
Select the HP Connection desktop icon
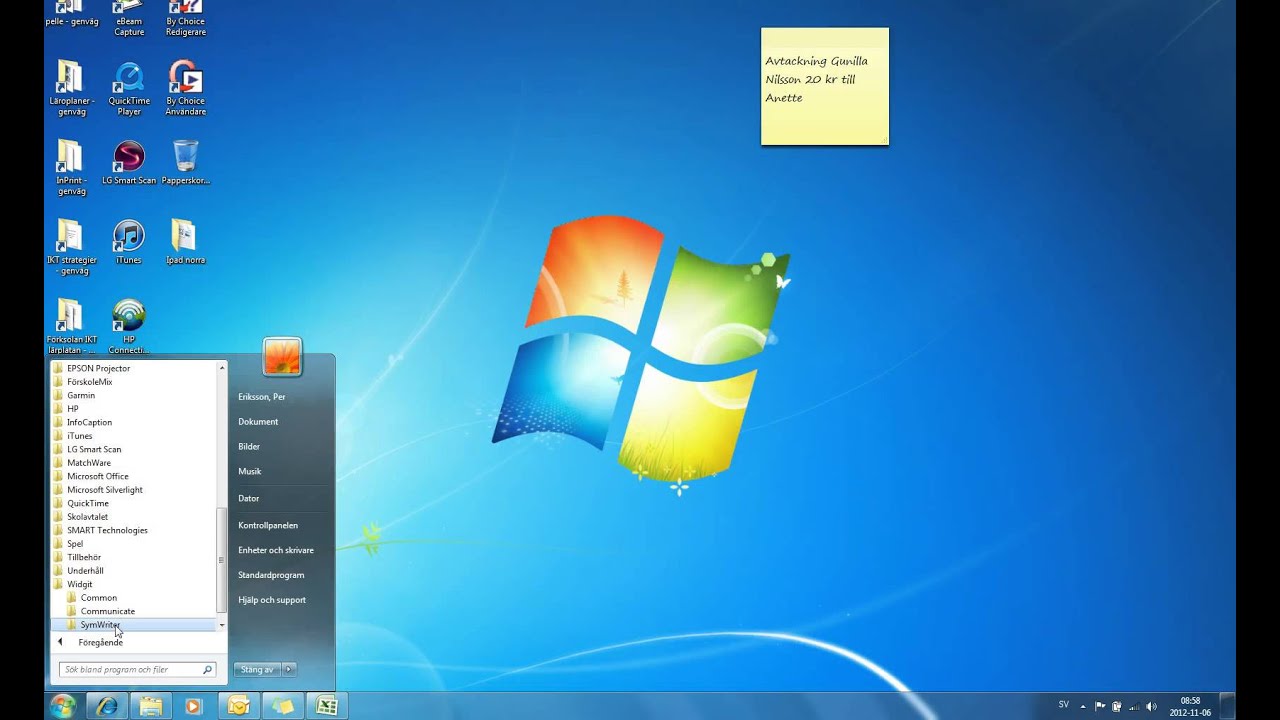[x=129, y=327]
